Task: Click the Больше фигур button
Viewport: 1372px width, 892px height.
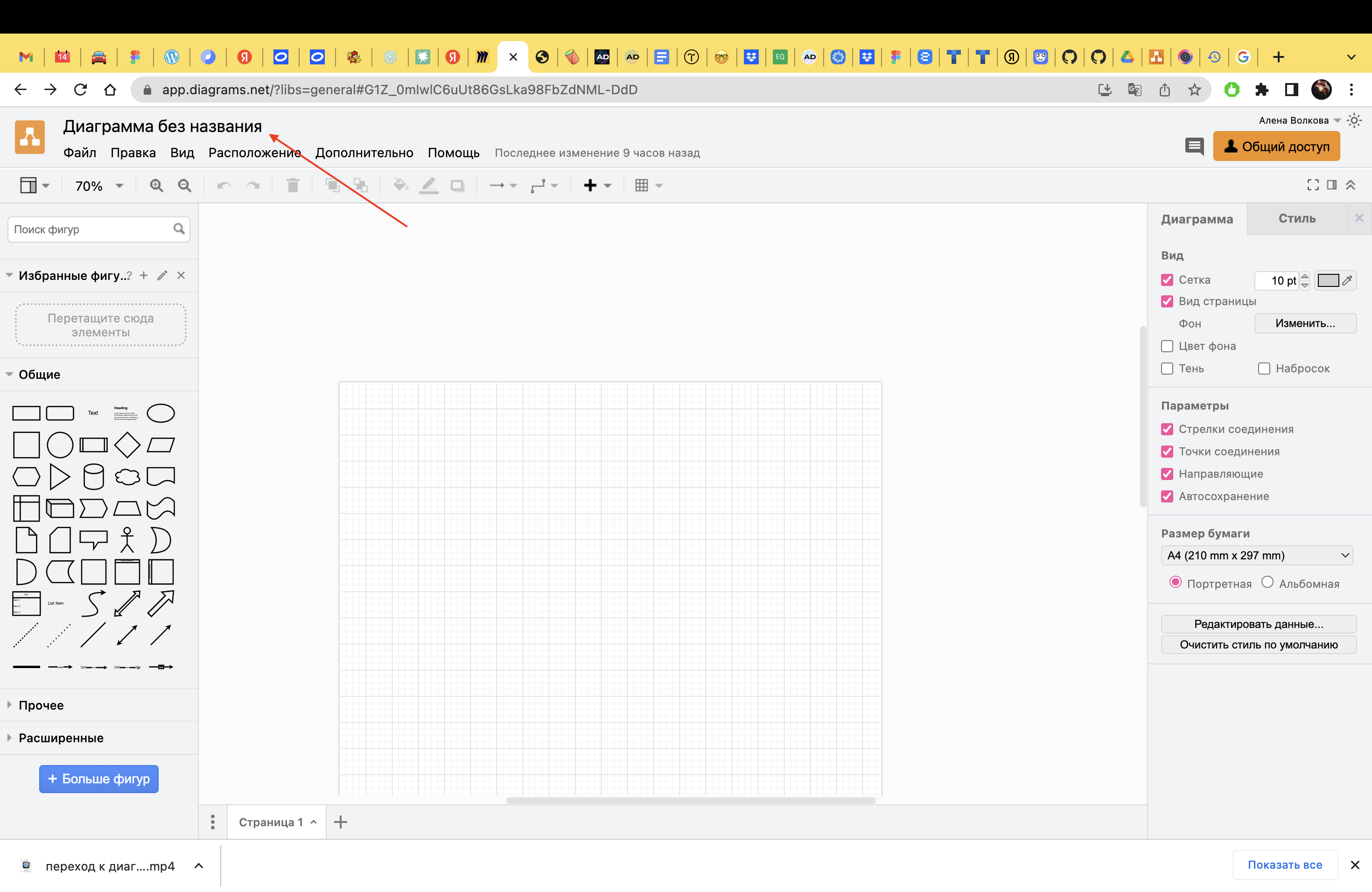Action: [98, 779]
